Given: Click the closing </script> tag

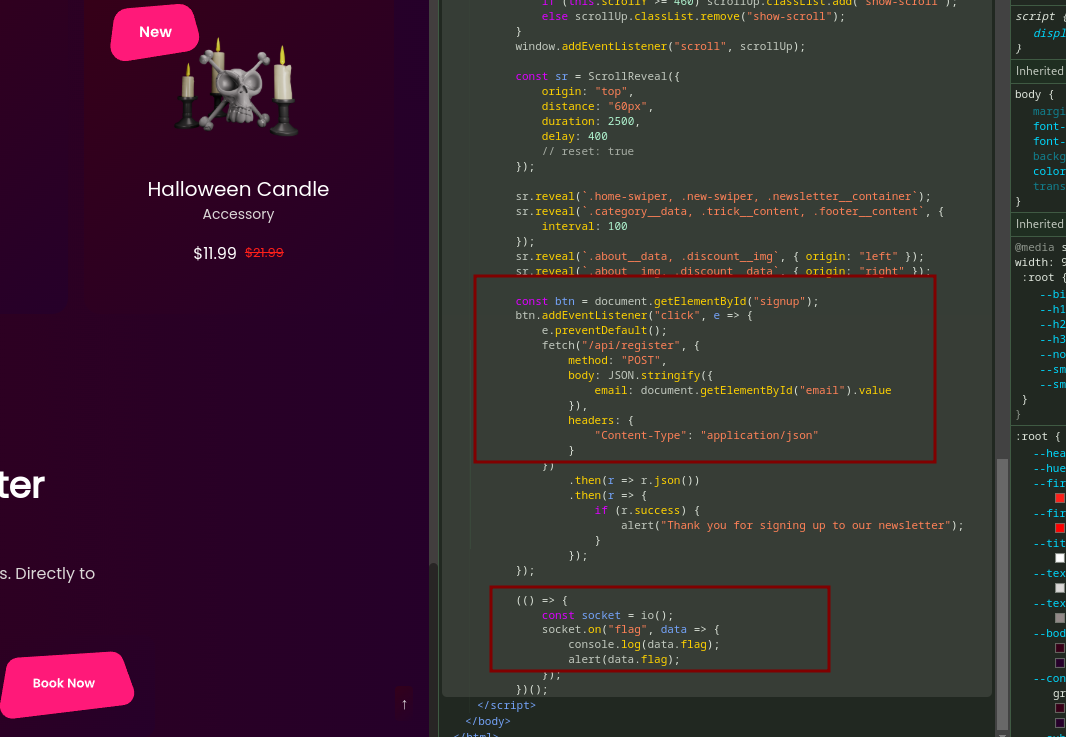Looking at the screenshot, I should click(x=506, y=706).
